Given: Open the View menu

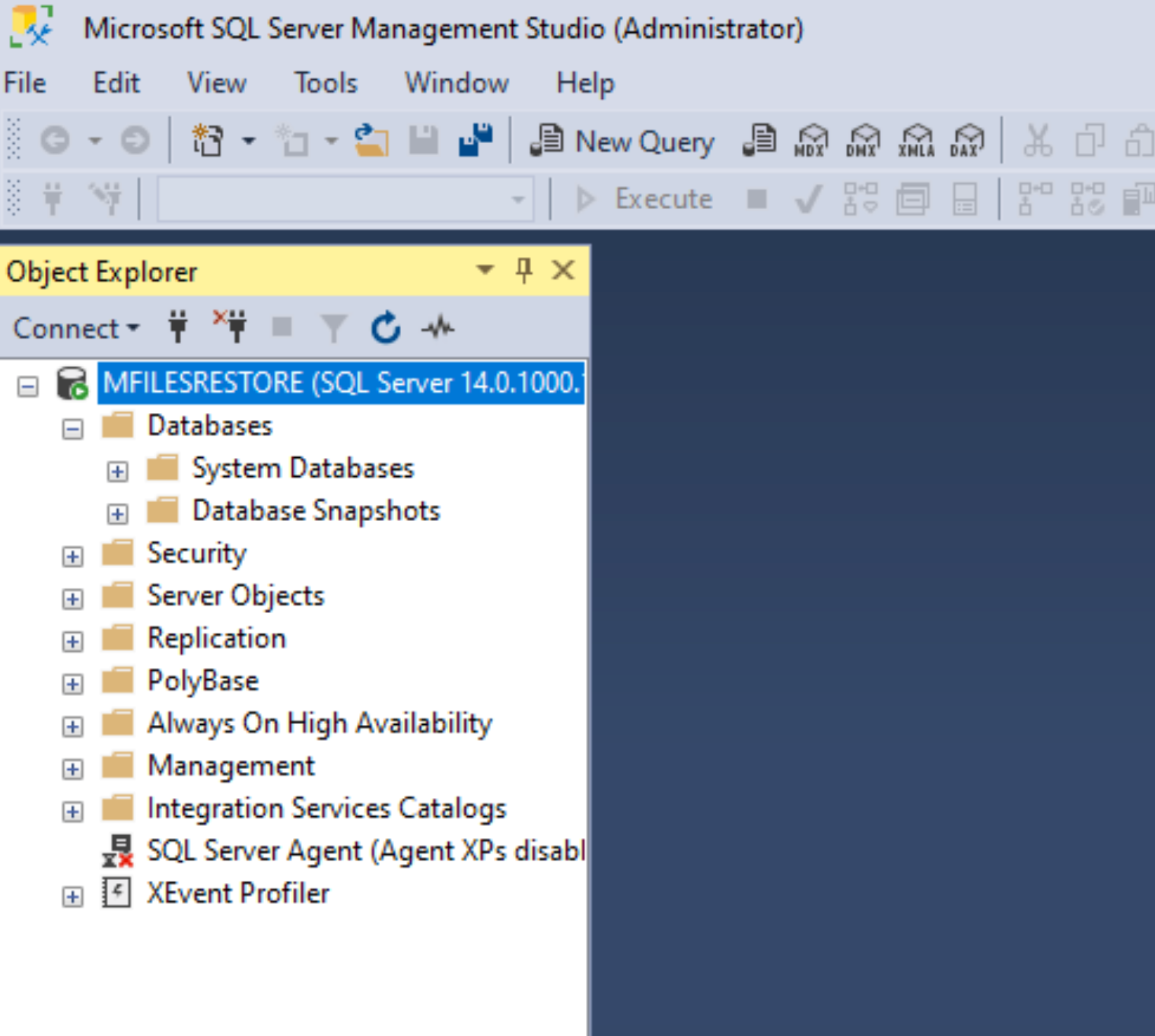Looking at the screenshot, I should [x=217, y=83].
